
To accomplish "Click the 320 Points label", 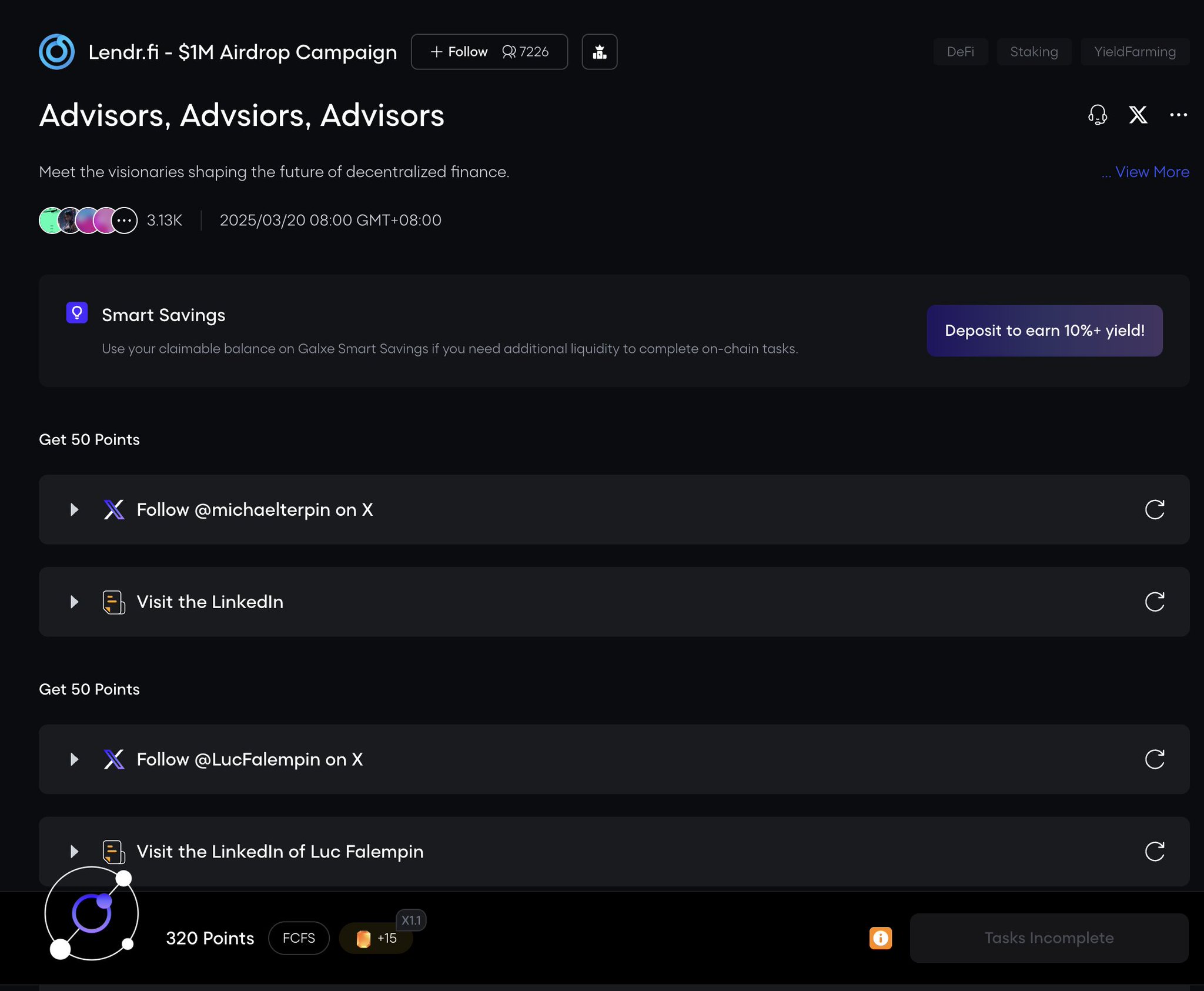I will (x=210, y=938).
